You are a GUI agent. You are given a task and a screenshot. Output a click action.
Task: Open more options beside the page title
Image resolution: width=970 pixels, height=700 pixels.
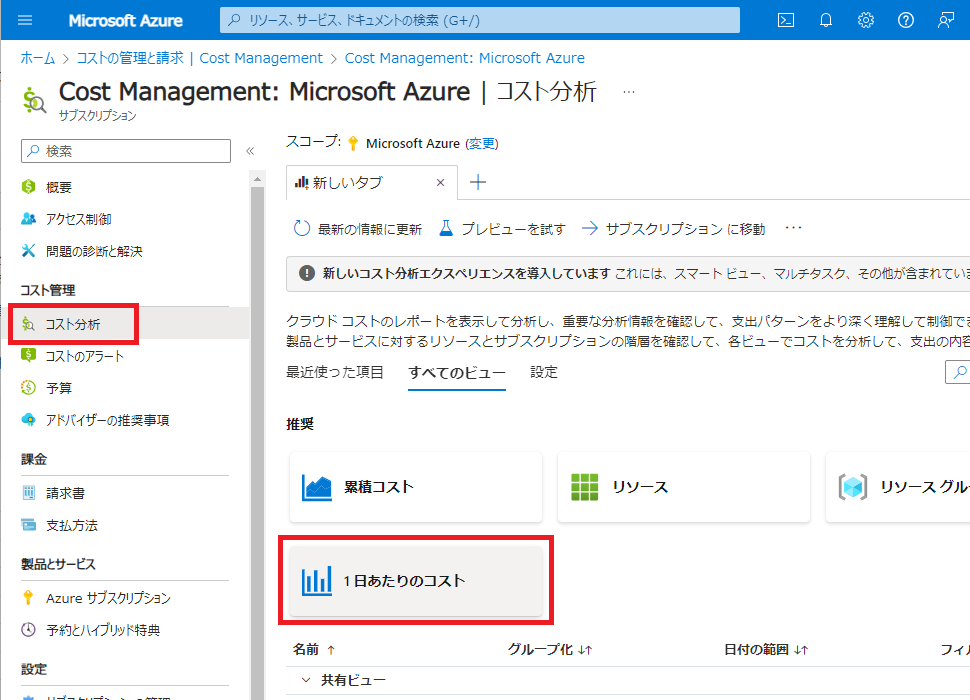[629, 92]
